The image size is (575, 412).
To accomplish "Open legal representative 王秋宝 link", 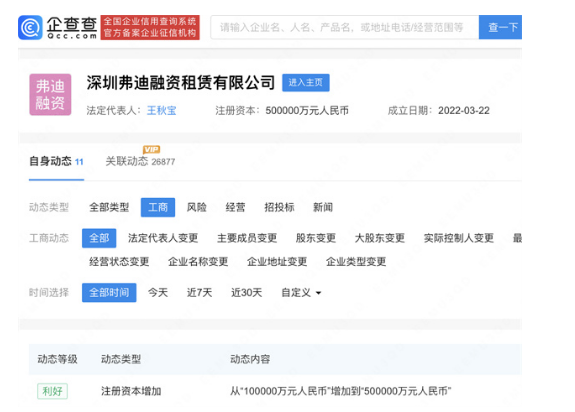I will [x=161, y=110].
